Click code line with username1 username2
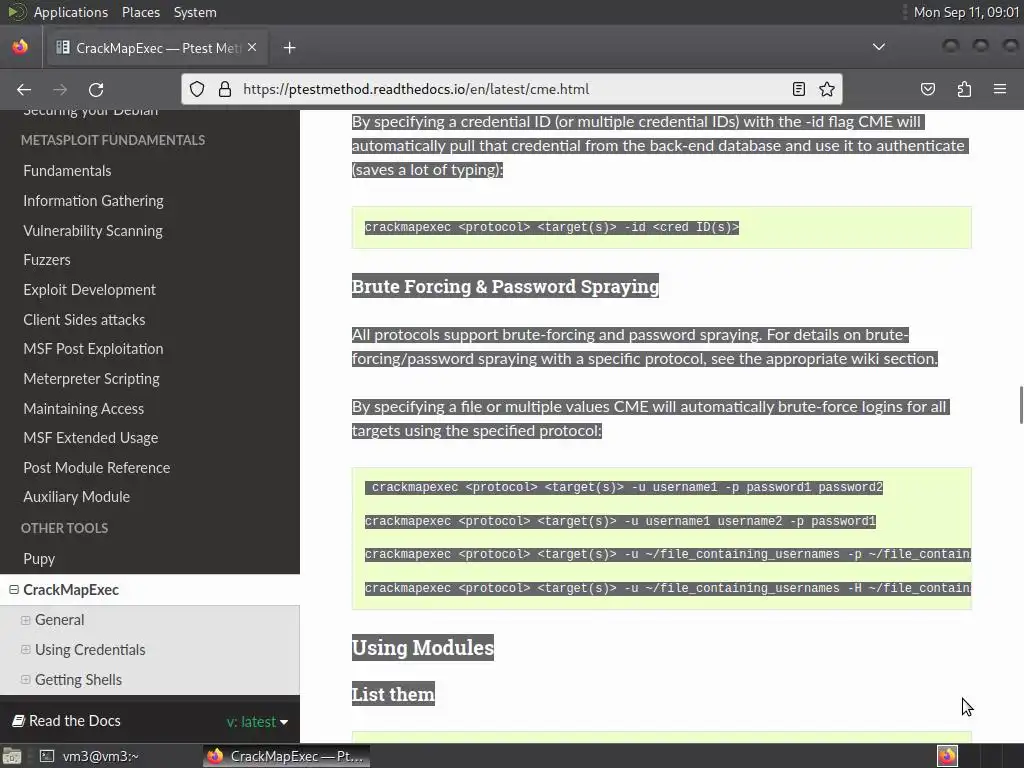This screenshot has width=1024, height=768. click(x=620, y=521)
